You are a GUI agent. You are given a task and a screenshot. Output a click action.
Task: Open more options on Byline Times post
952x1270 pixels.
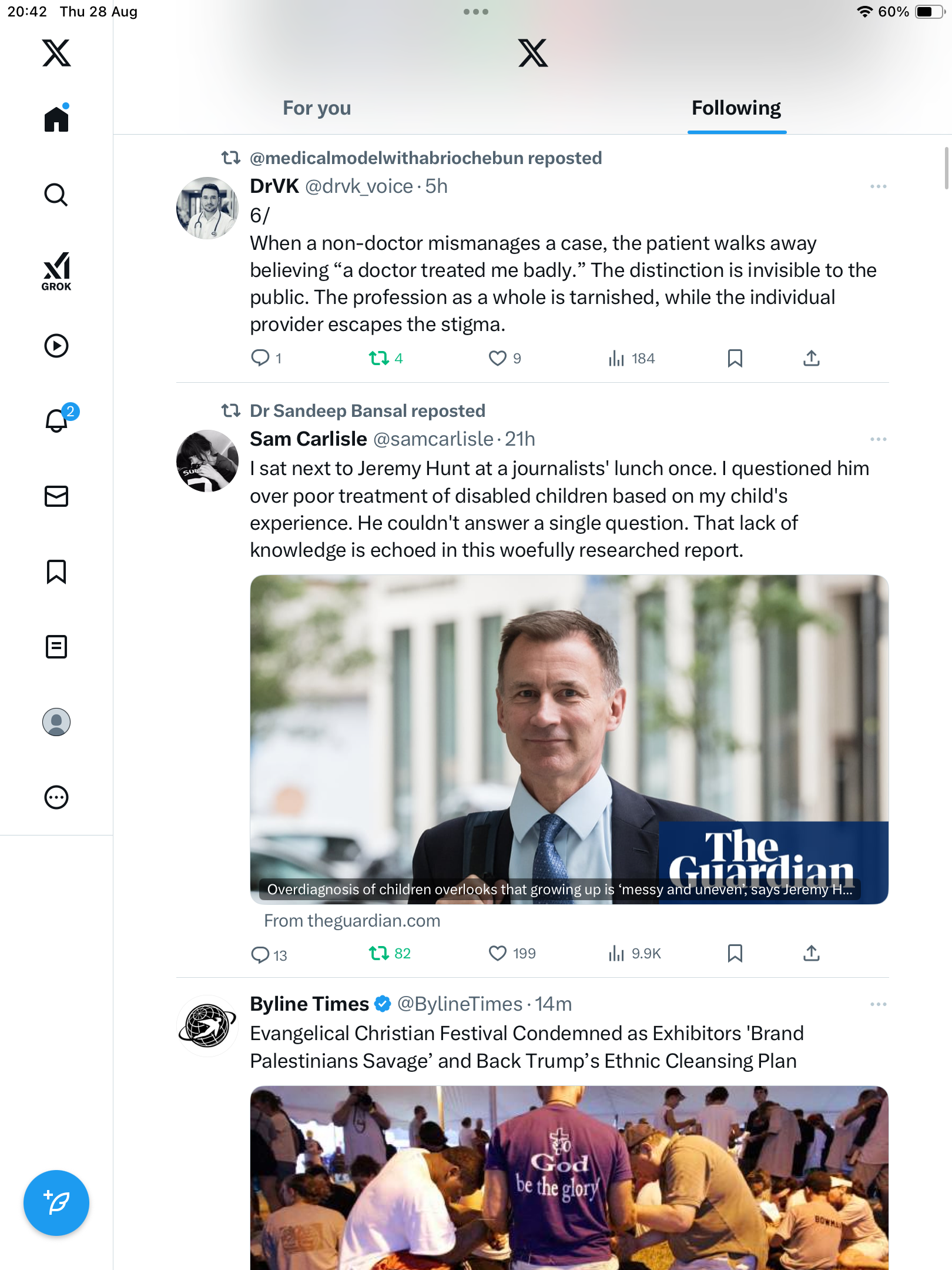[879, 1004]
